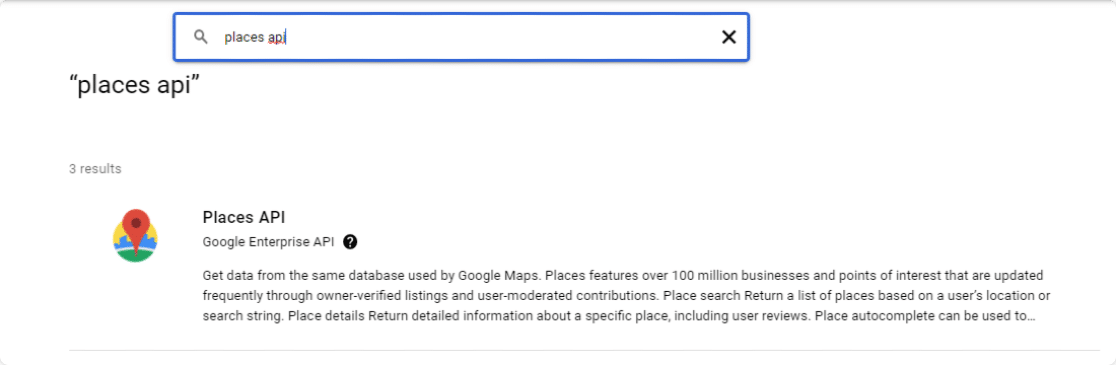Click the word 'places' in the search box
Viewport: 1116px width, 365px height.
[244, 37]
